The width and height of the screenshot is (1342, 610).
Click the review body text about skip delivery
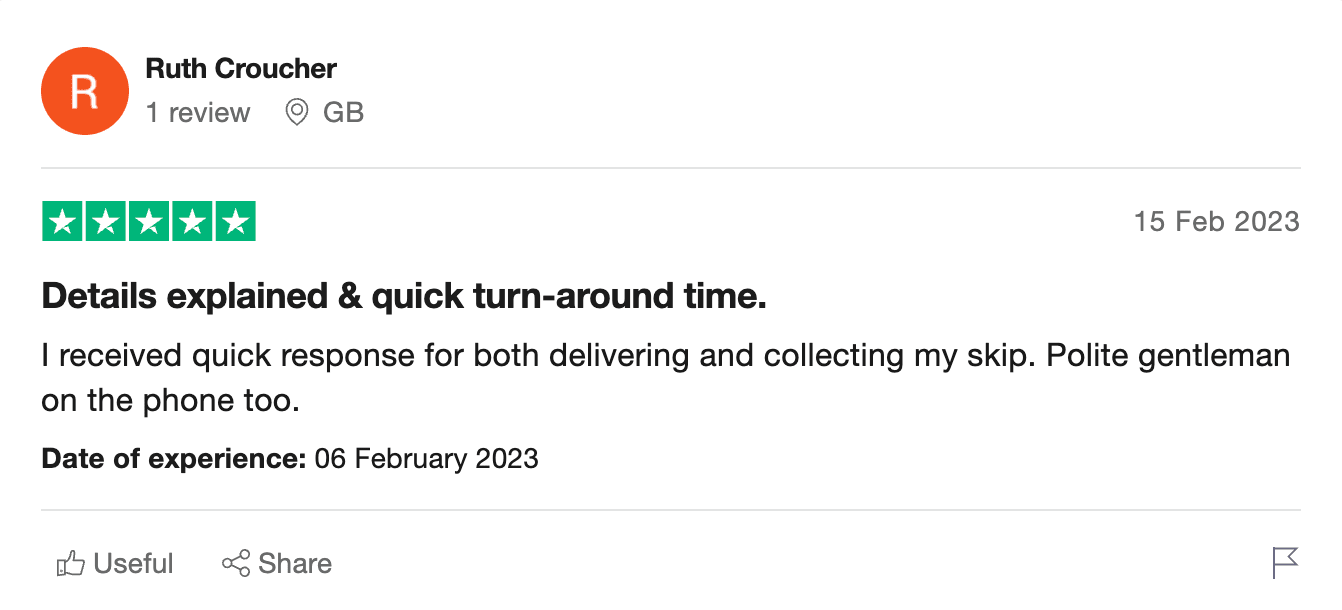point(665,356)
